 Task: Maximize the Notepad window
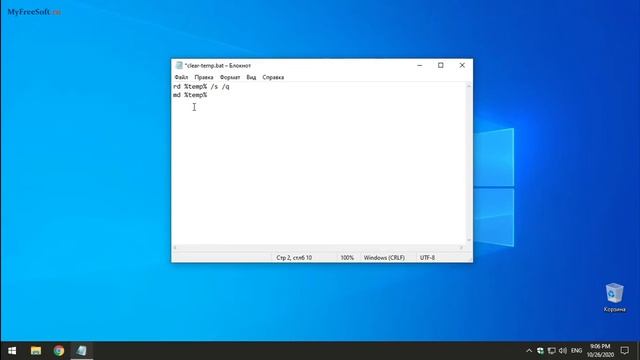point(441,65)
